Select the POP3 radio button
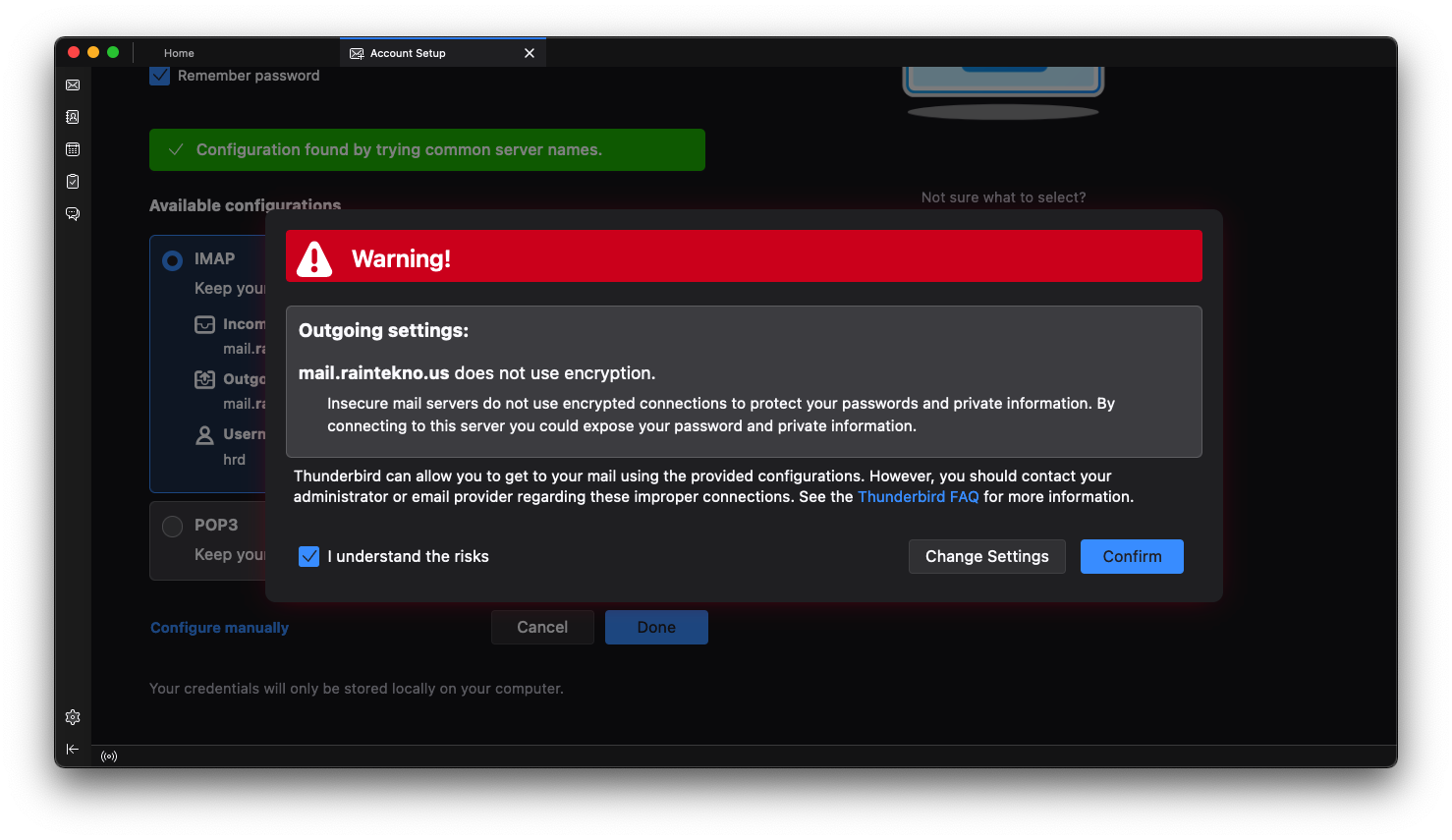The height and width of the screenshot is (840, 1452). (172, 526)
